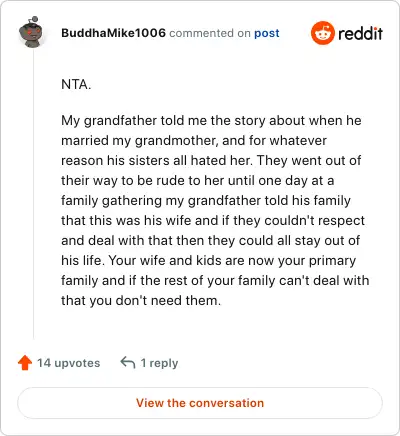Click the line starting "family gathering my grandfather"
This screenshot has height=436, width=400.
click(206, 201)
